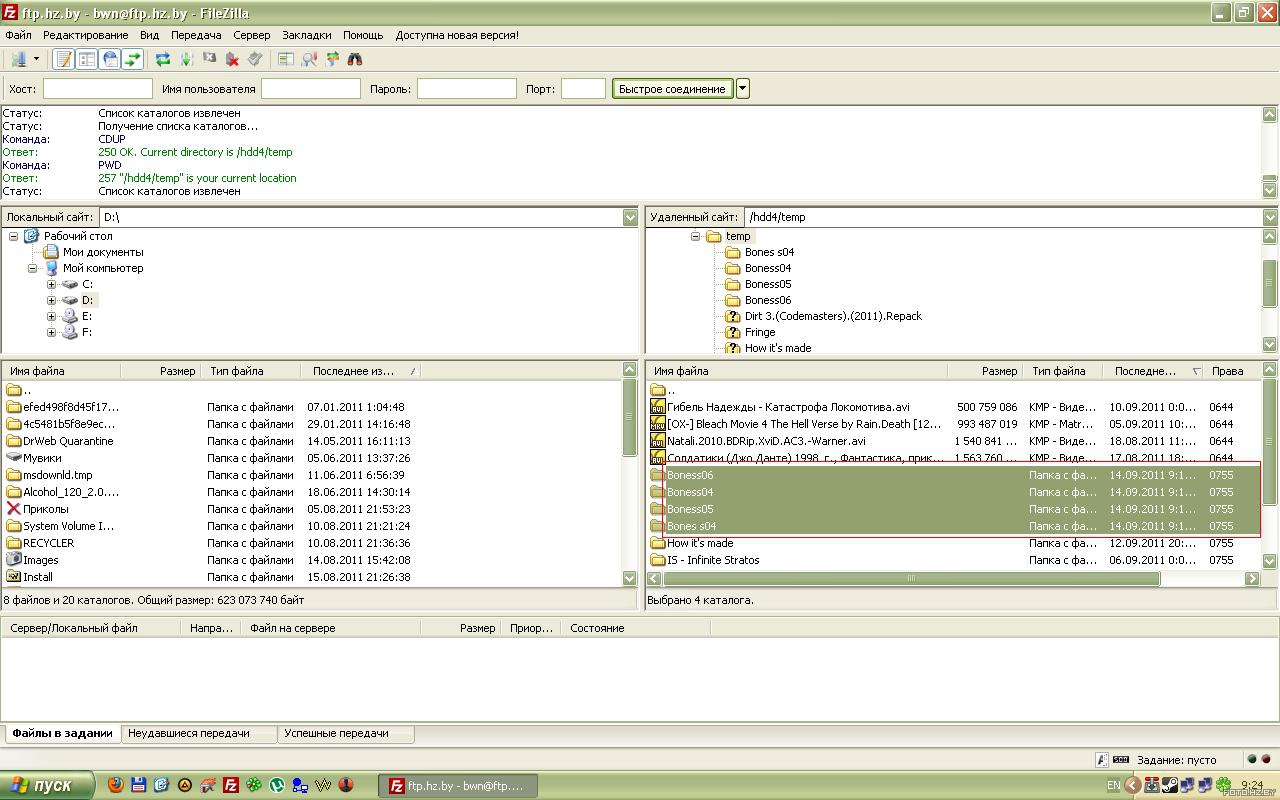Screen dimensions: 1280x800
Task: Select Boness05 folder in remote tree
Action: pos(768,284)
